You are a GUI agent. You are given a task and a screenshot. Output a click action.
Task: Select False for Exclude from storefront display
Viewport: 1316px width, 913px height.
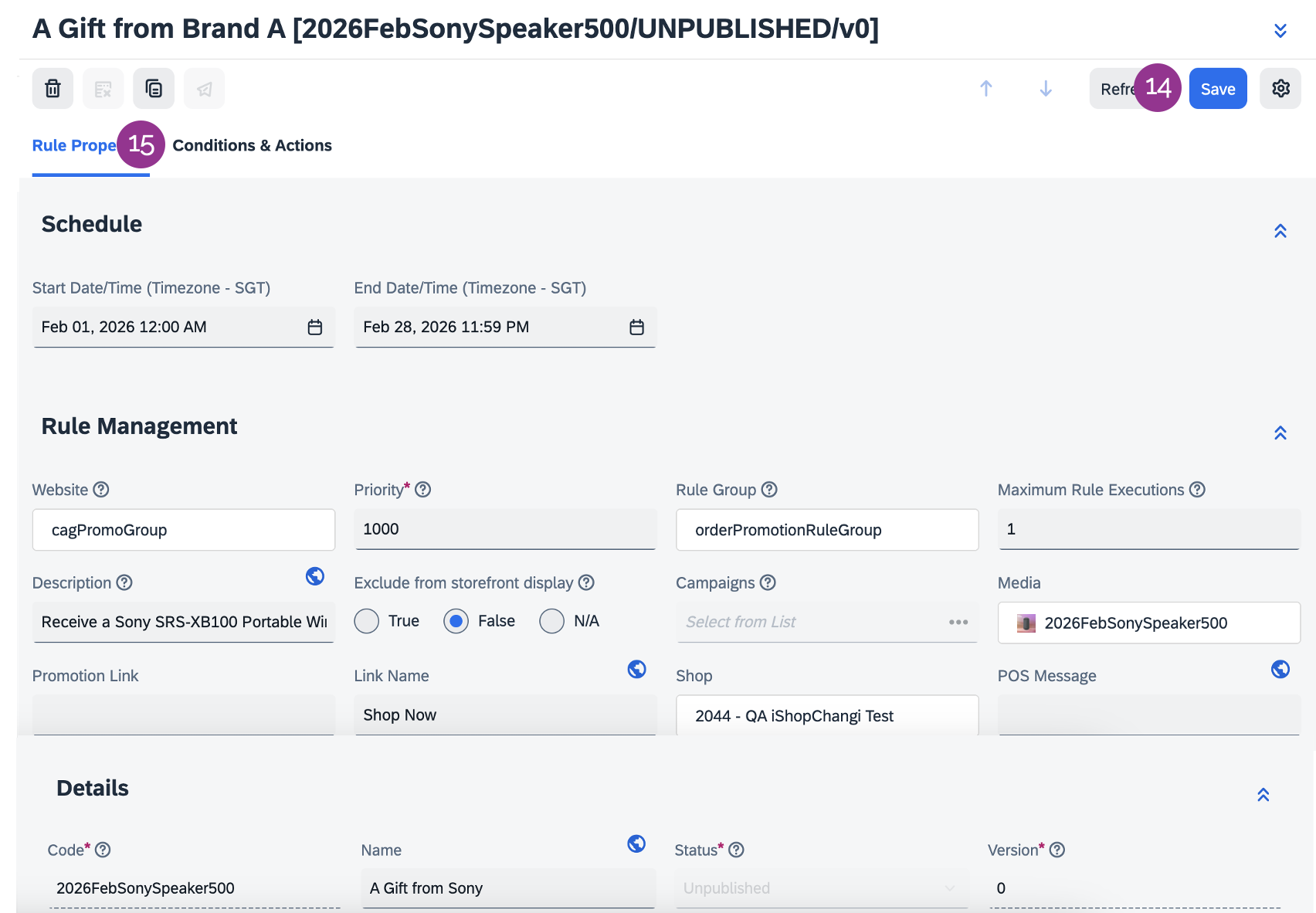click(456, 621)
